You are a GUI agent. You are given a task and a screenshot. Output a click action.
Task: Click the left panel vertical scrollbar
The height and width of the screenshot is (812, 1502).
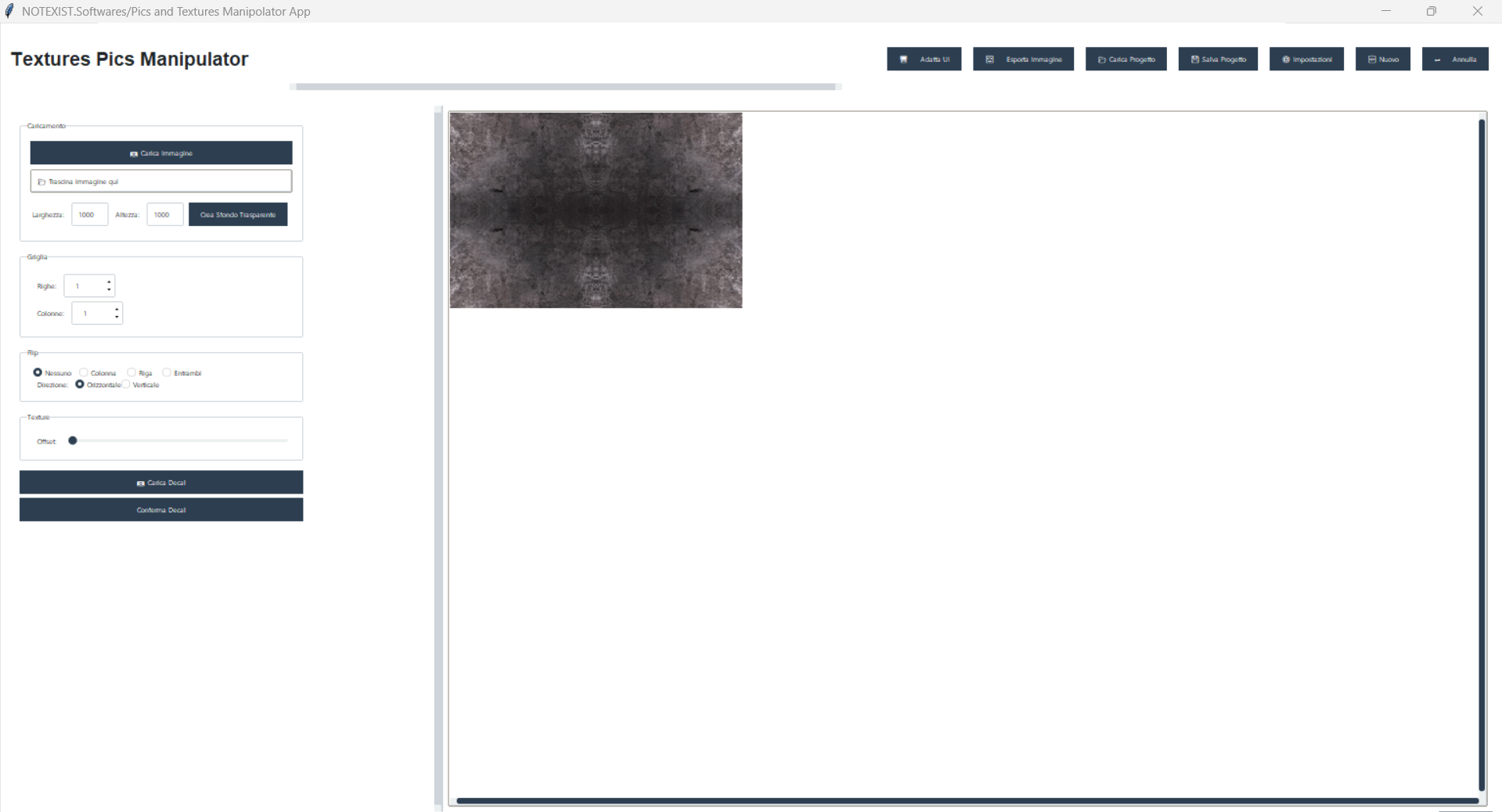click(x=438, y=458)
